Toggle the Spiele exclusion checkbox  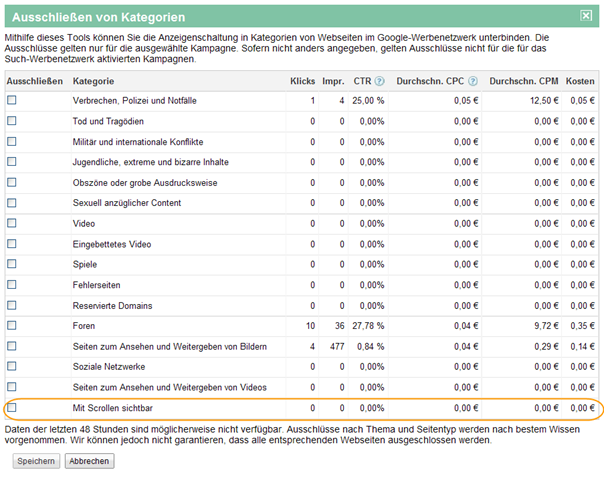(x=12, y=264)
